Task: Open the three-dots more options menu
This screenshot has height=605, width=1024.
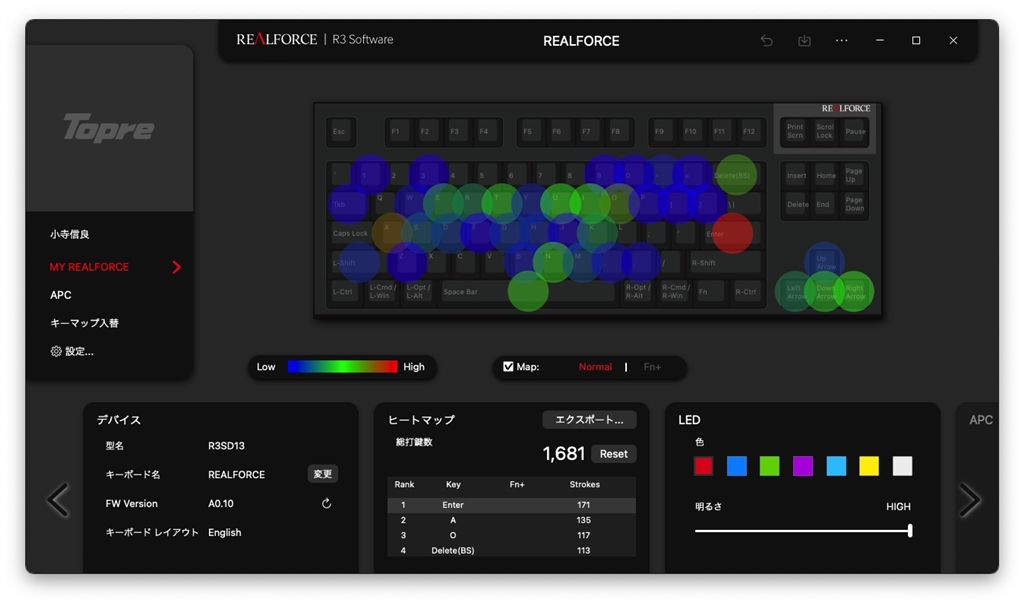Action: [x=842, y=41]
